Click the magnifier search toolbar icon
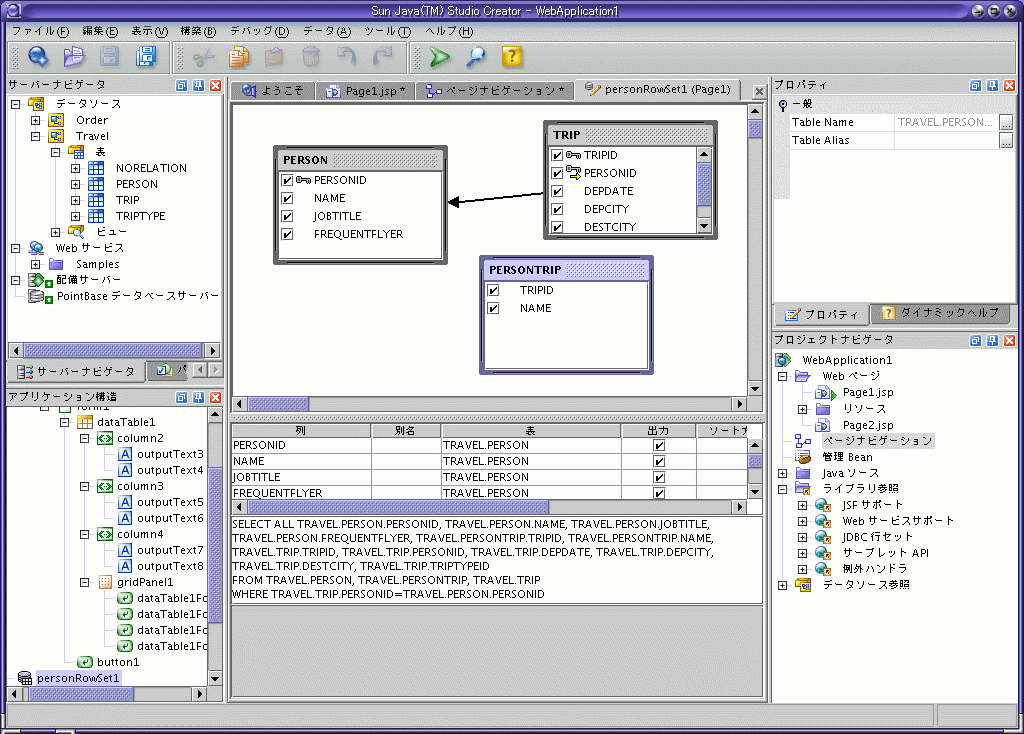 [x=475, y=57]
